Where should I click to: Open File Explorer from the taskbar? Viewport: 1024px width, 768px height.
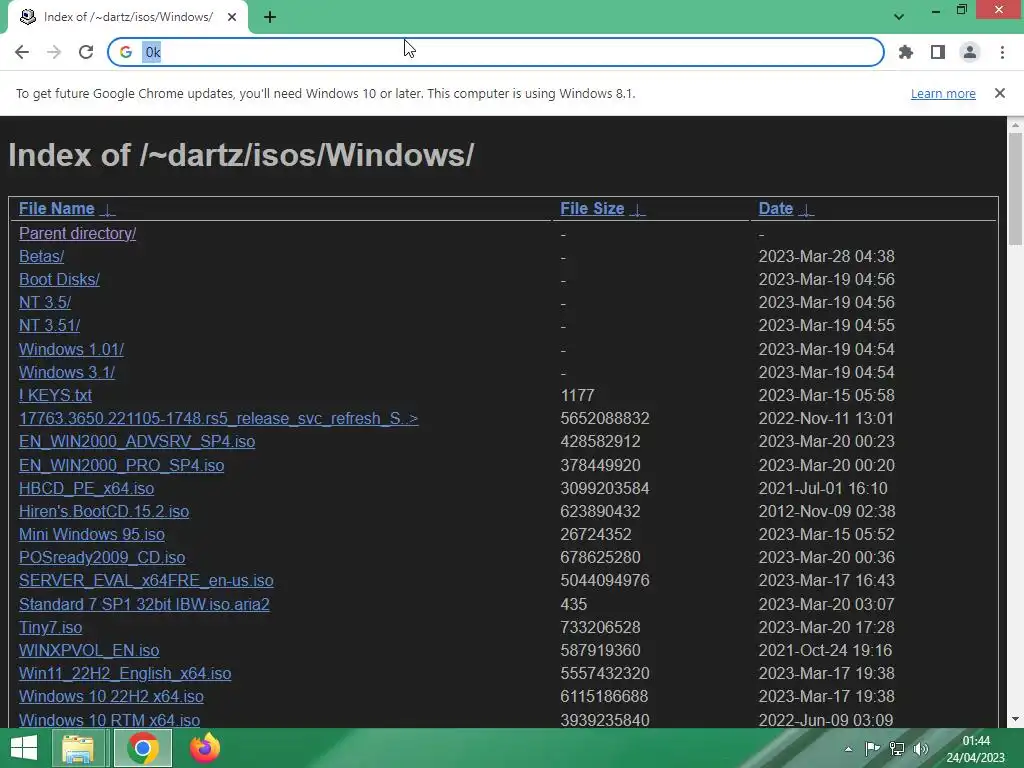[78, 748]
